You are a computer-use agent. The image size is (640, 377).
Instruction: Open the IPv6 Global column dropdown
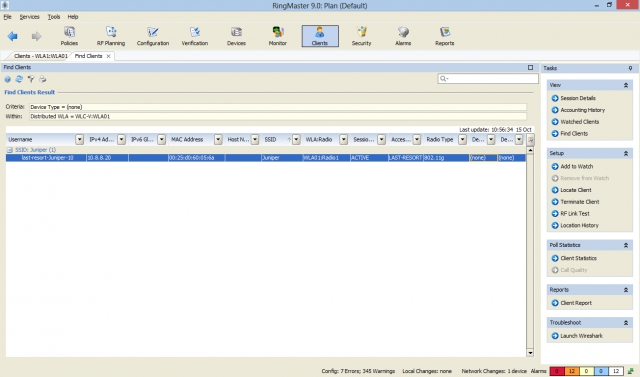pyautogui.click(x=161, y=140)
